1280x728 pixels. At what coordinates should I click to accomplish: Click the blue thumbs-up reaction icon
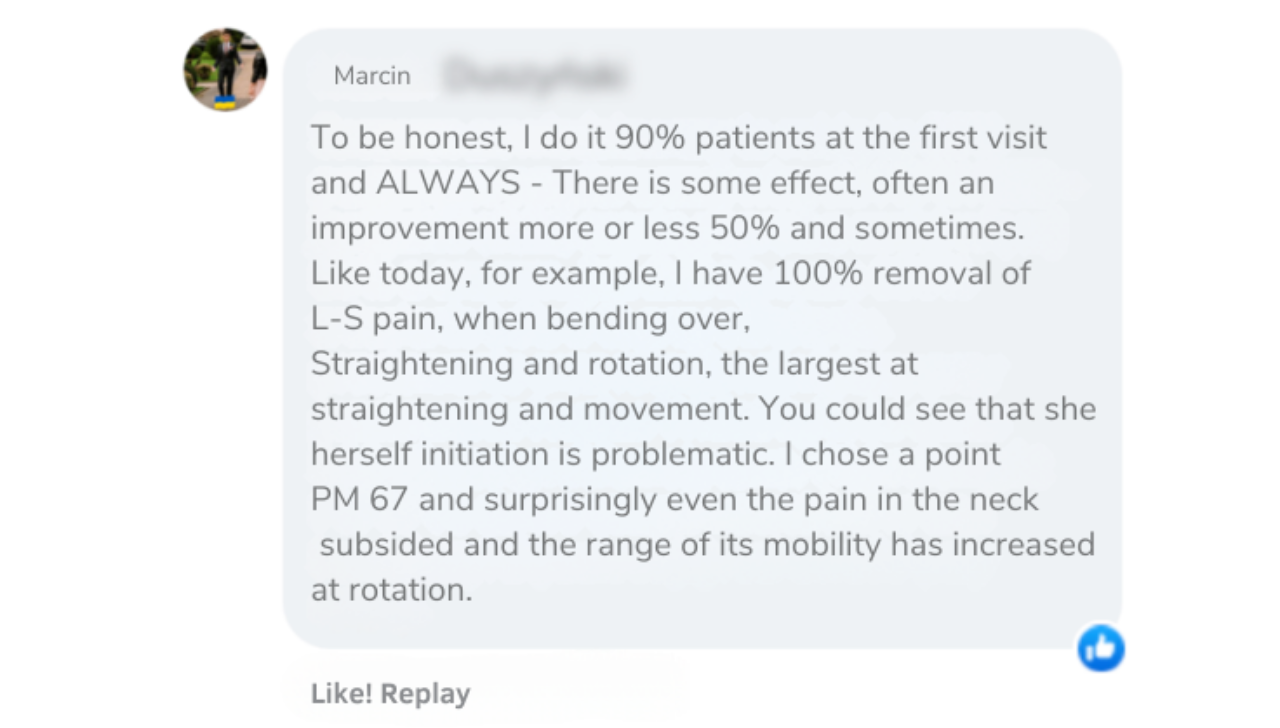[1100, 648]
